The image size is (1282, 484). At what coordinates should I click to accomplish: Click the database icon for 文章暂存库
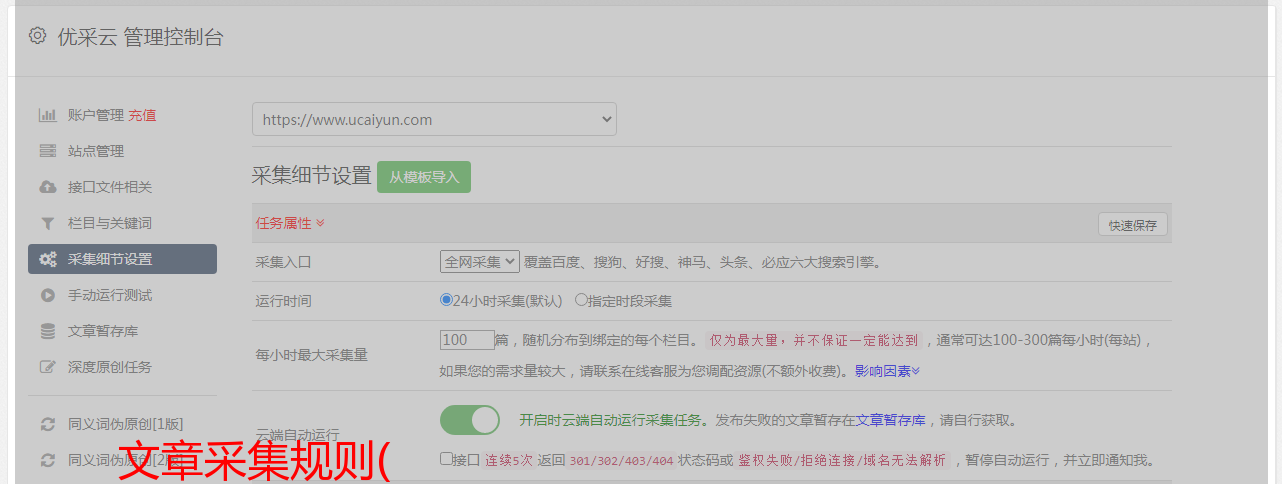point(47,331)
